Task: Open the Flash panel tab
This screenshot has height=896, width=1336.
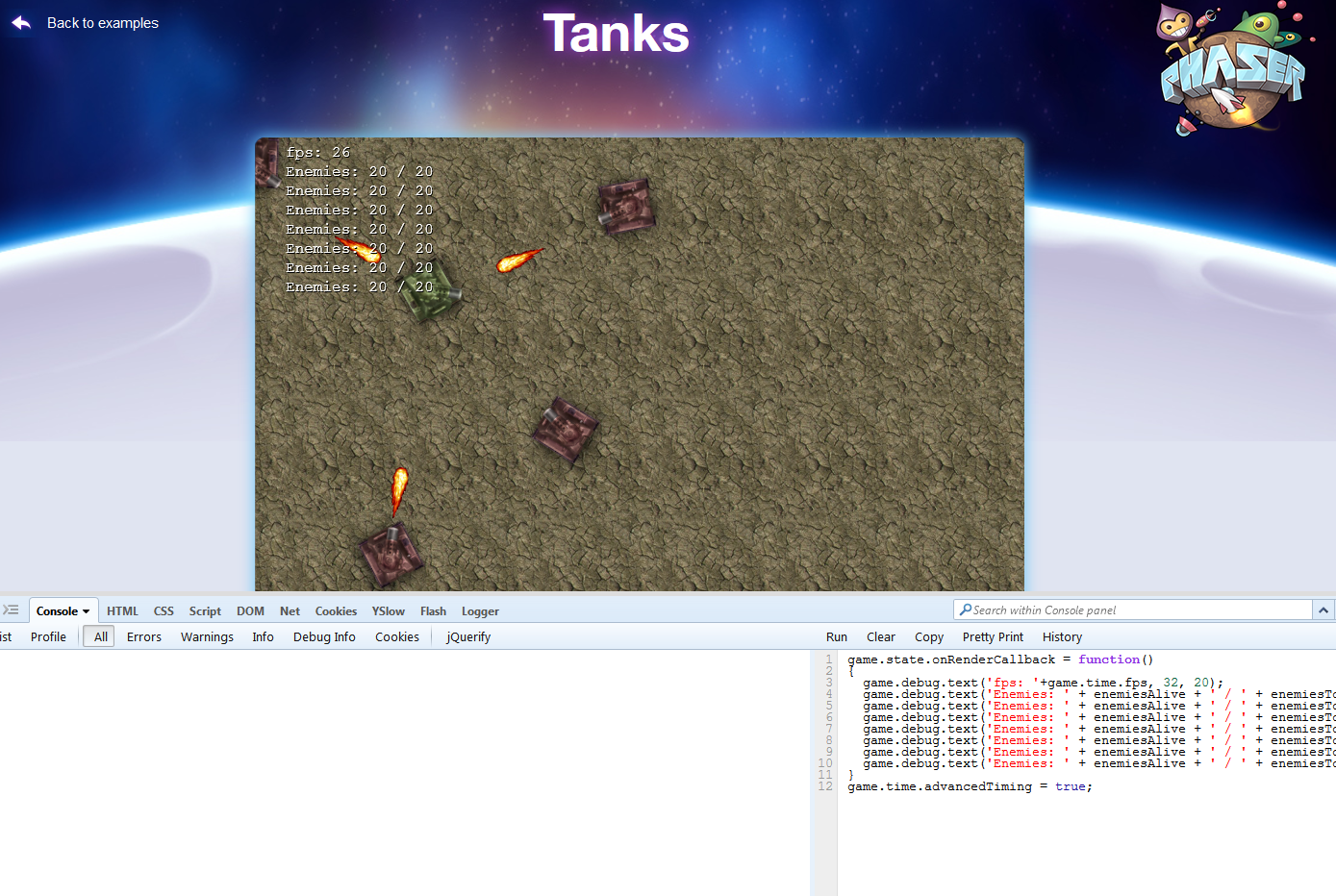Action: [433, 611]
